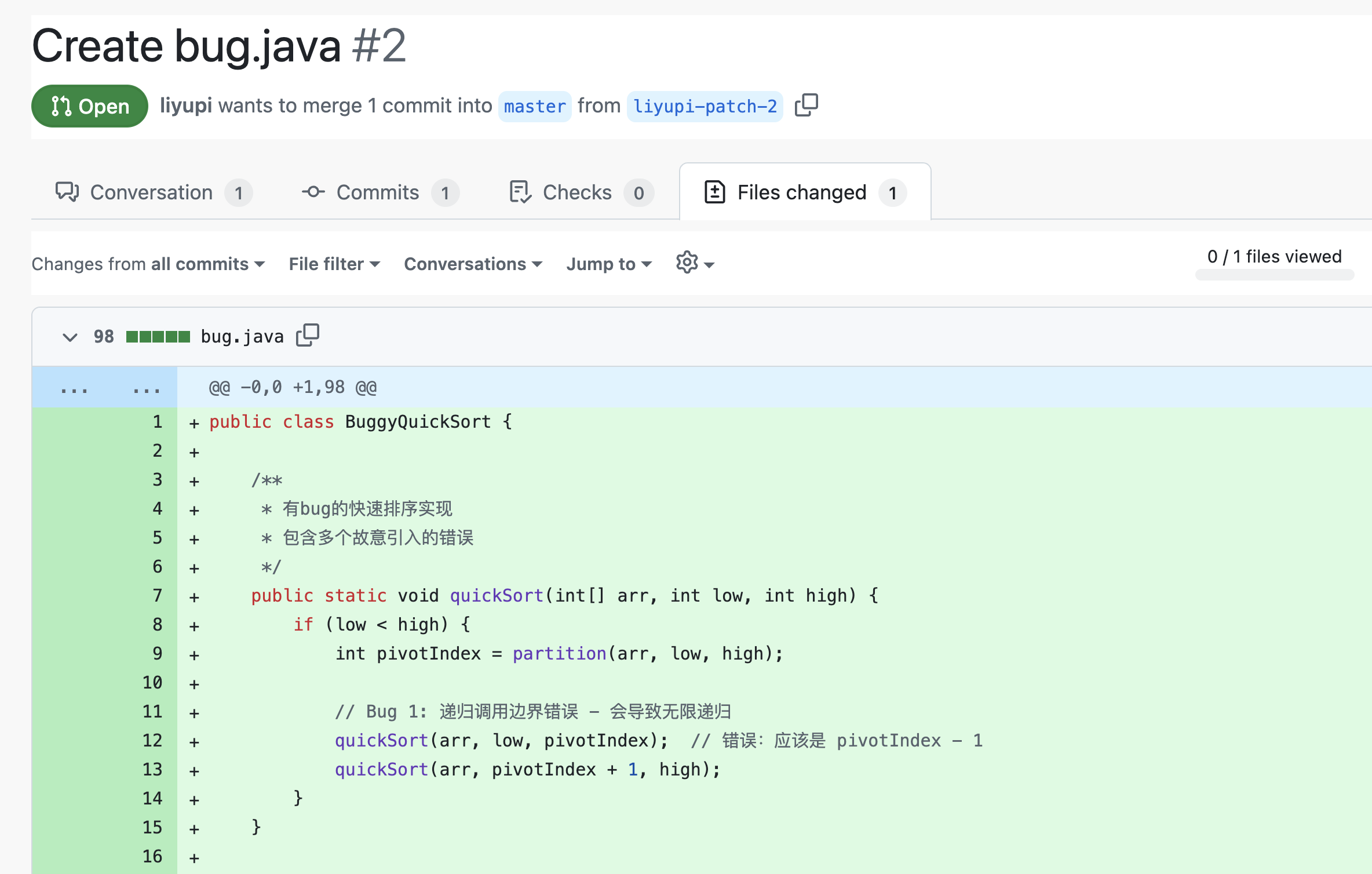1372x874 pixels.
Task: Click the Checks checklist icon
Action: click(520, 192)
